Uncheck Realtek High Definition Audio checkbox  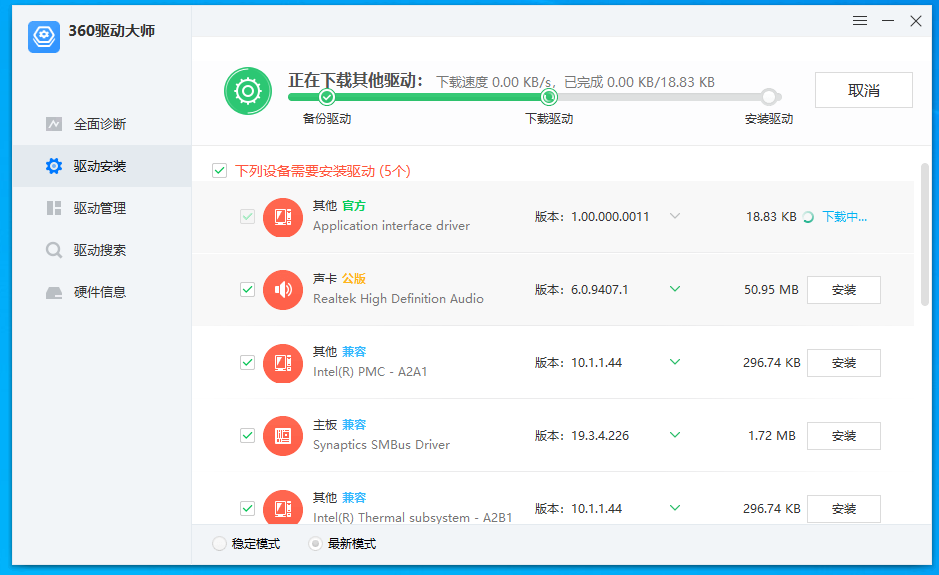click(x=247, y=289)
